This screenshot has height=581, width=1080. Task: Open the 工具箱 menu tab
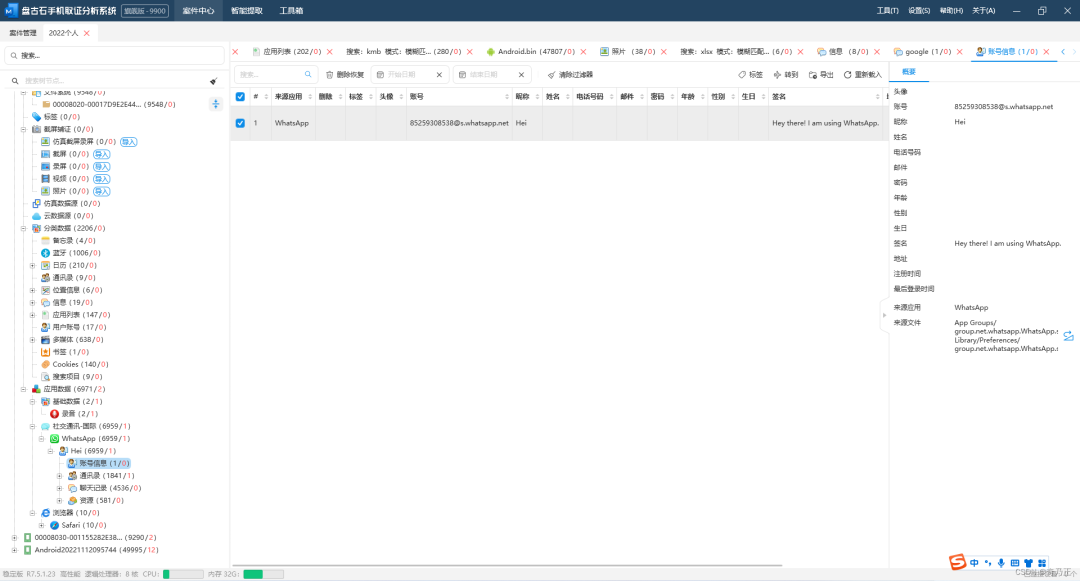(x=291, y=10)
